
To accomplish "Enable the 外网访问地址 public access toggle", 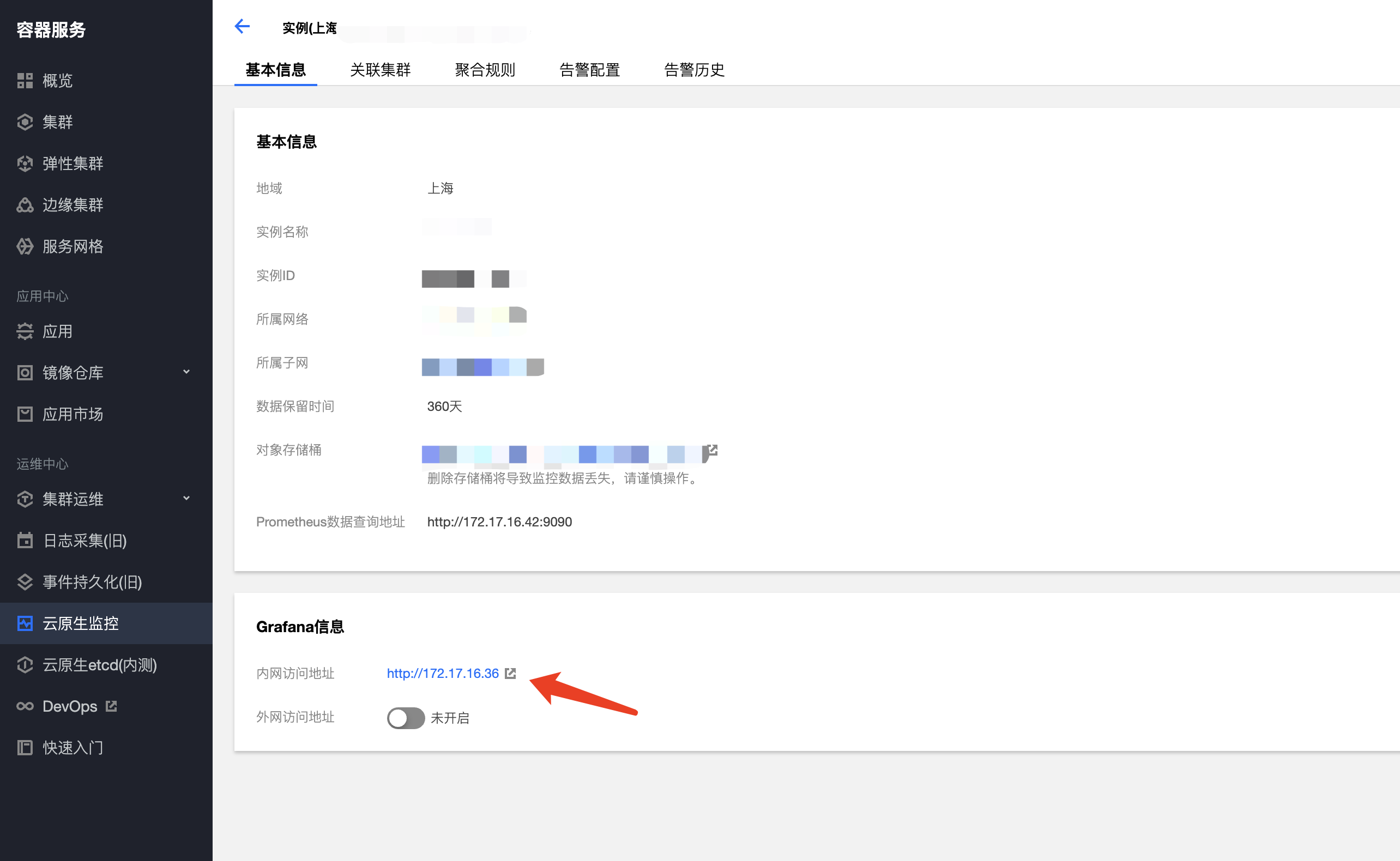I will [x=406, y=718].
